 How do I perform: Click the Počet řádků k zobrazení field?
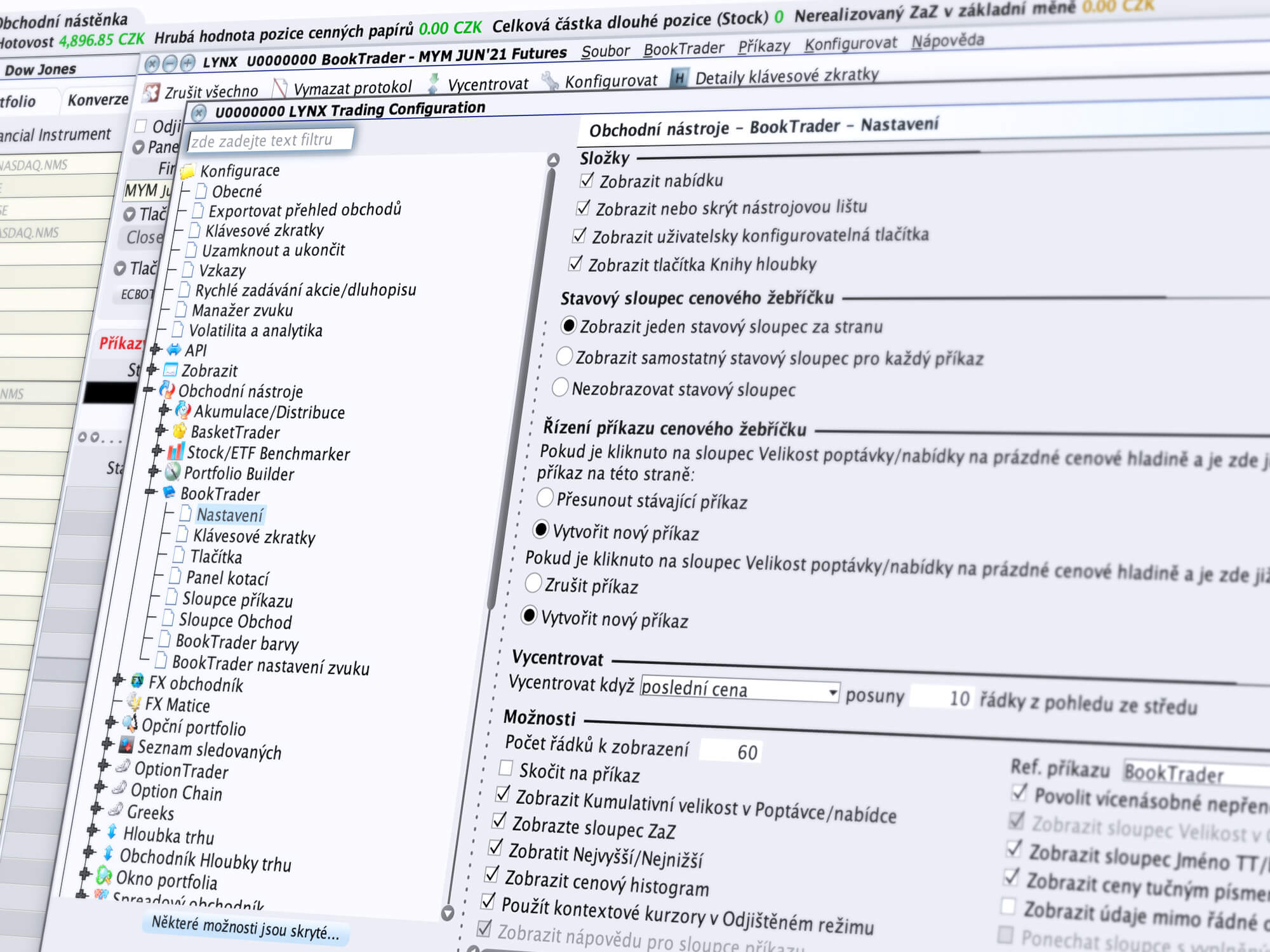click(730, 751)
